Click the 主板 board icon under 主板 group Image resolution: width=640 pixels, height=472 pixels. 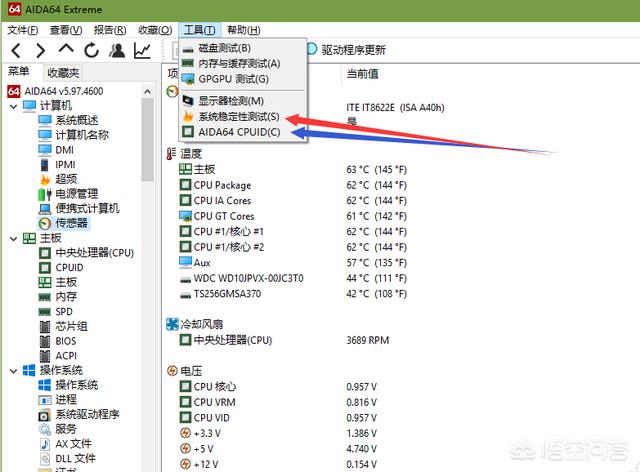45,282
